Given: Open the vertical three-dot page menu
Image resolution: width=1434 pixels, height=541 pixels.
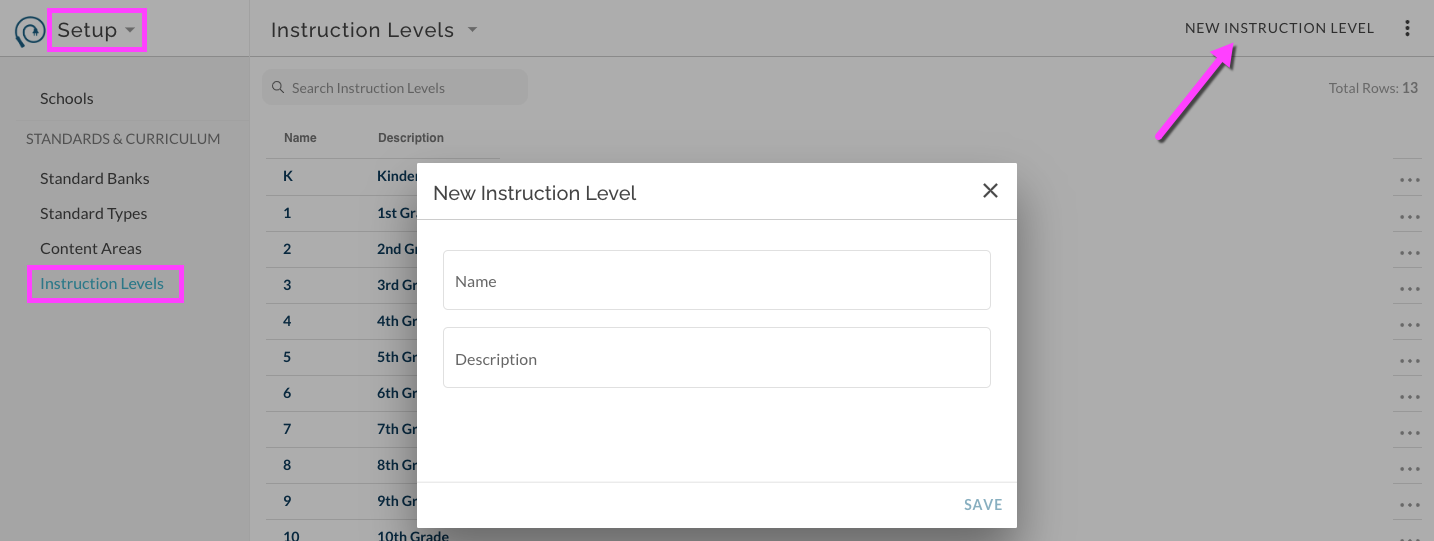Looking at the screenshot, I should point(1407,28).
